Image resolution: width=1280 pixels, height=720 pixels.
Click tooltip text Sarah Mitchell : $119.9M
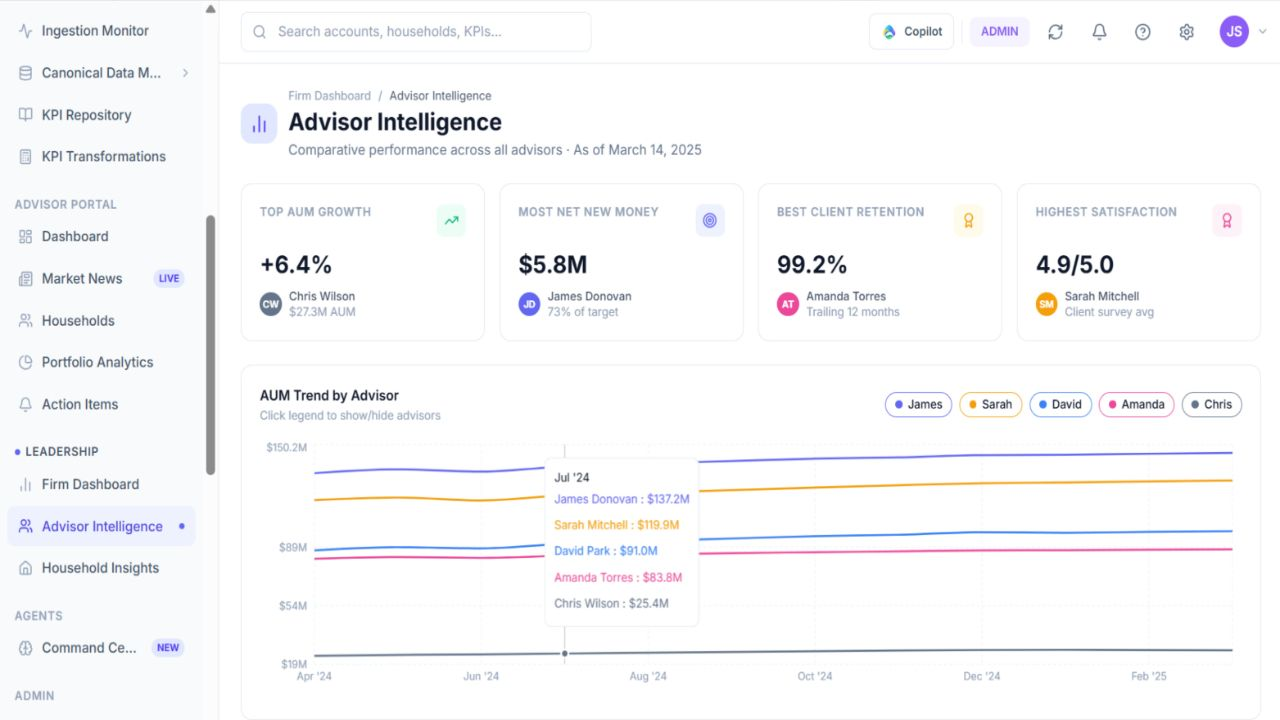(x=617, y=525)
